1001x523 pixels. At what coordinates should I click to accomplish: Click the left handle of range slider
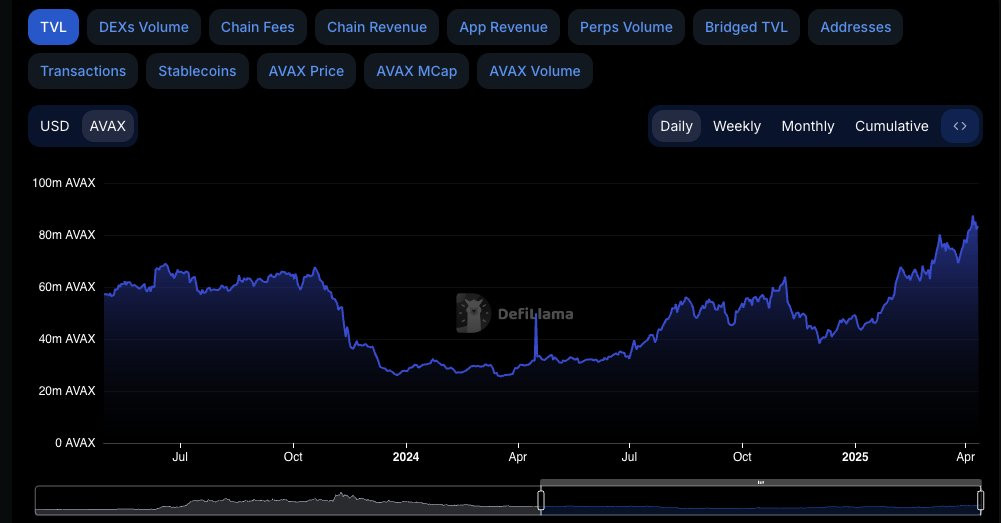pos(541,500)
